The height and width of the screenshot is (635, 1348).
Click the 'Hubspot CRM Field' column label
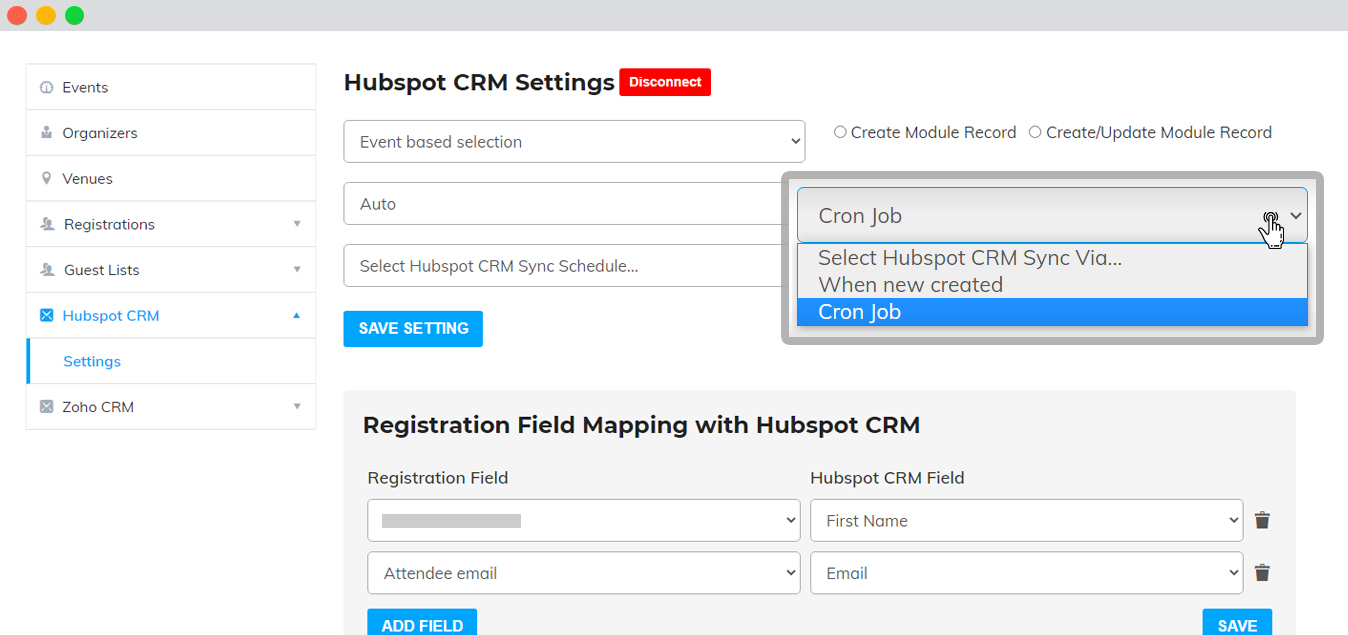click(887, 478)
